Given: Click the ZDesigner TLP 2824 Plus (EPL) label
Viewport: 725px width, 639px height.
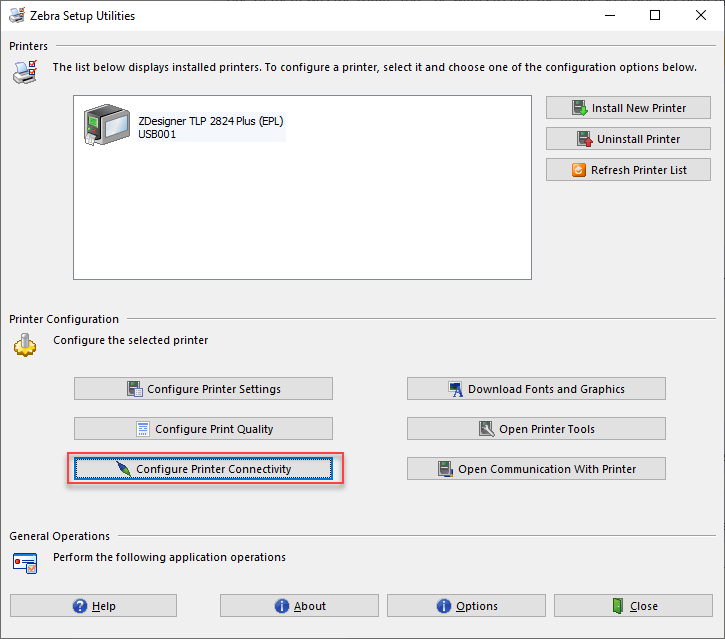Looking at the screenshot, I should pos(211,121).
